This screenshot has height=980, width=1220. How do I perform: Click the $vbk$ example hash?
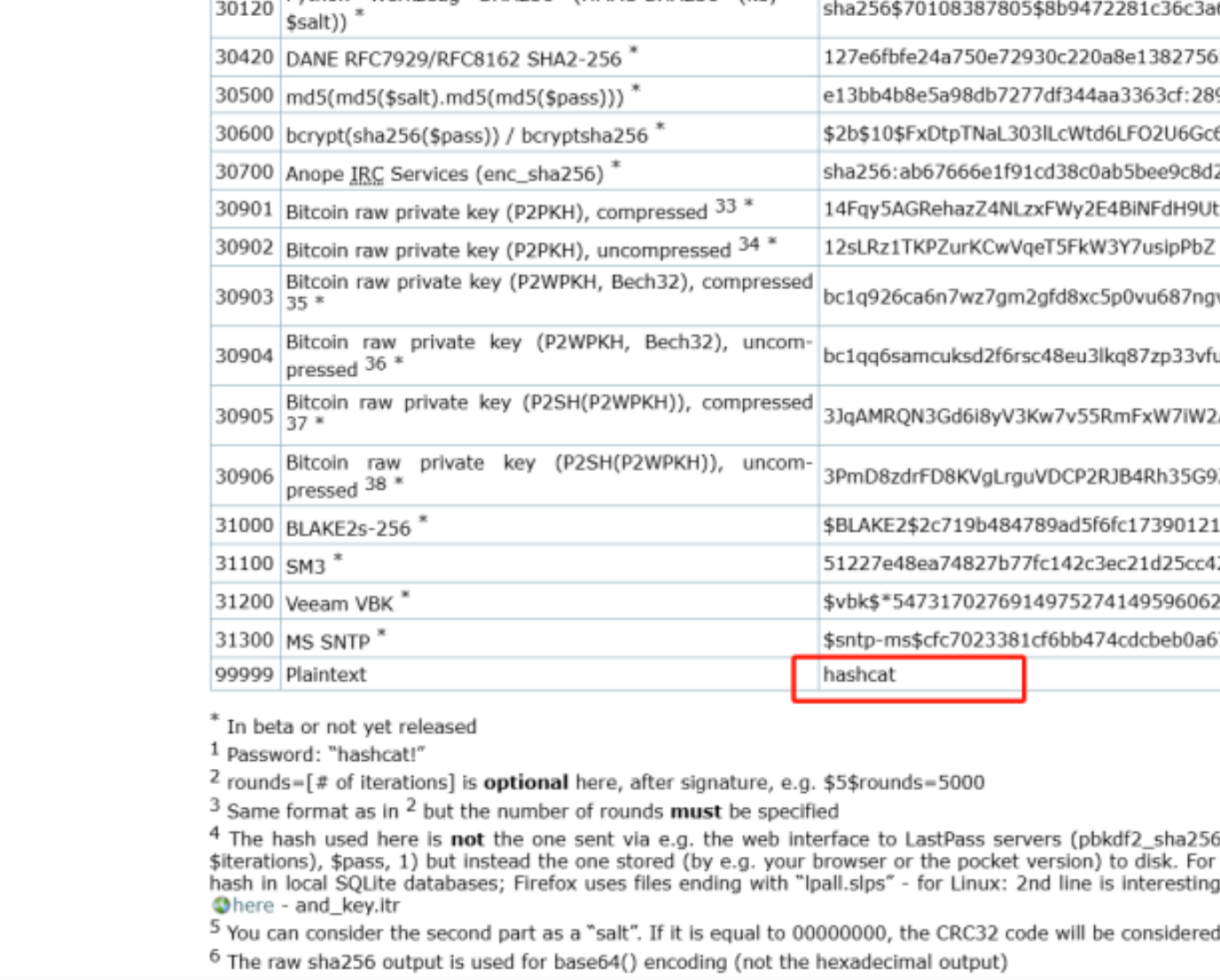tap(1020, 603)
